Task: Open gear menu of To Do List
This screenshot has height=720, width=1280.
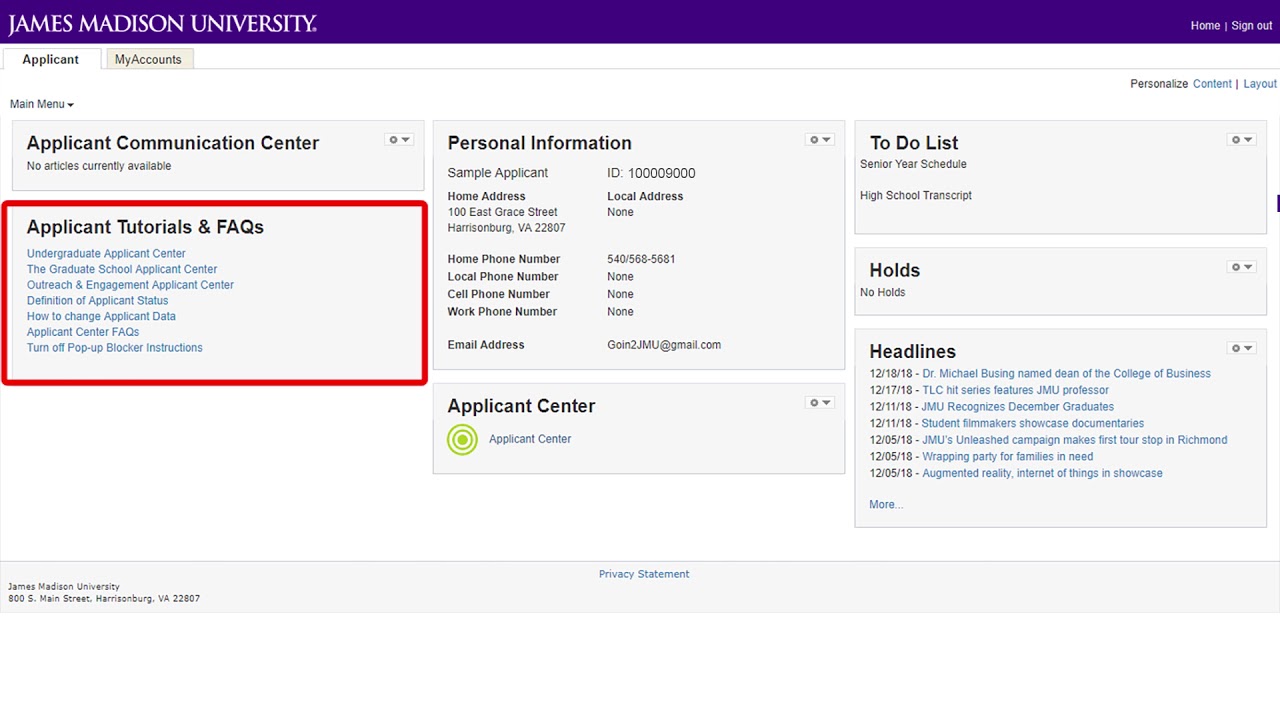Action: click(x=1242, y=140)
